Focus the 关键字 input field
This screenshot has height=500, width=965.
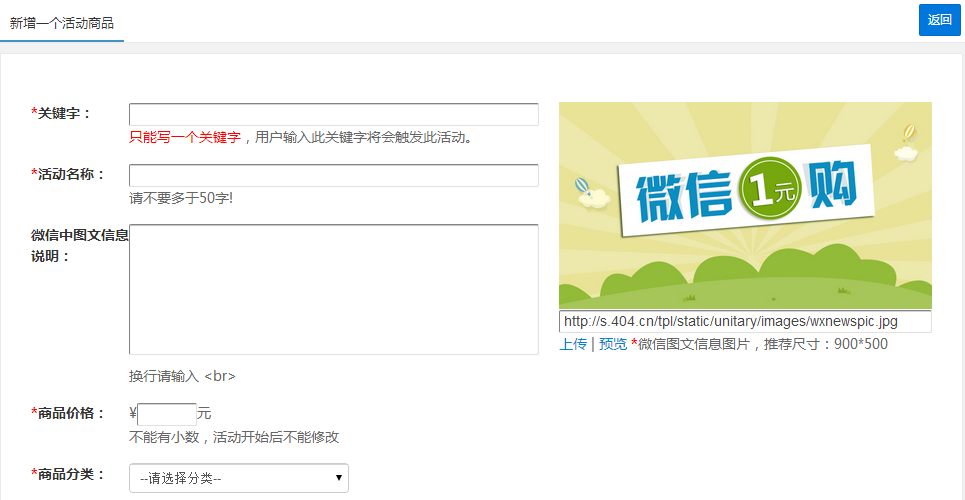coord(334,115)
